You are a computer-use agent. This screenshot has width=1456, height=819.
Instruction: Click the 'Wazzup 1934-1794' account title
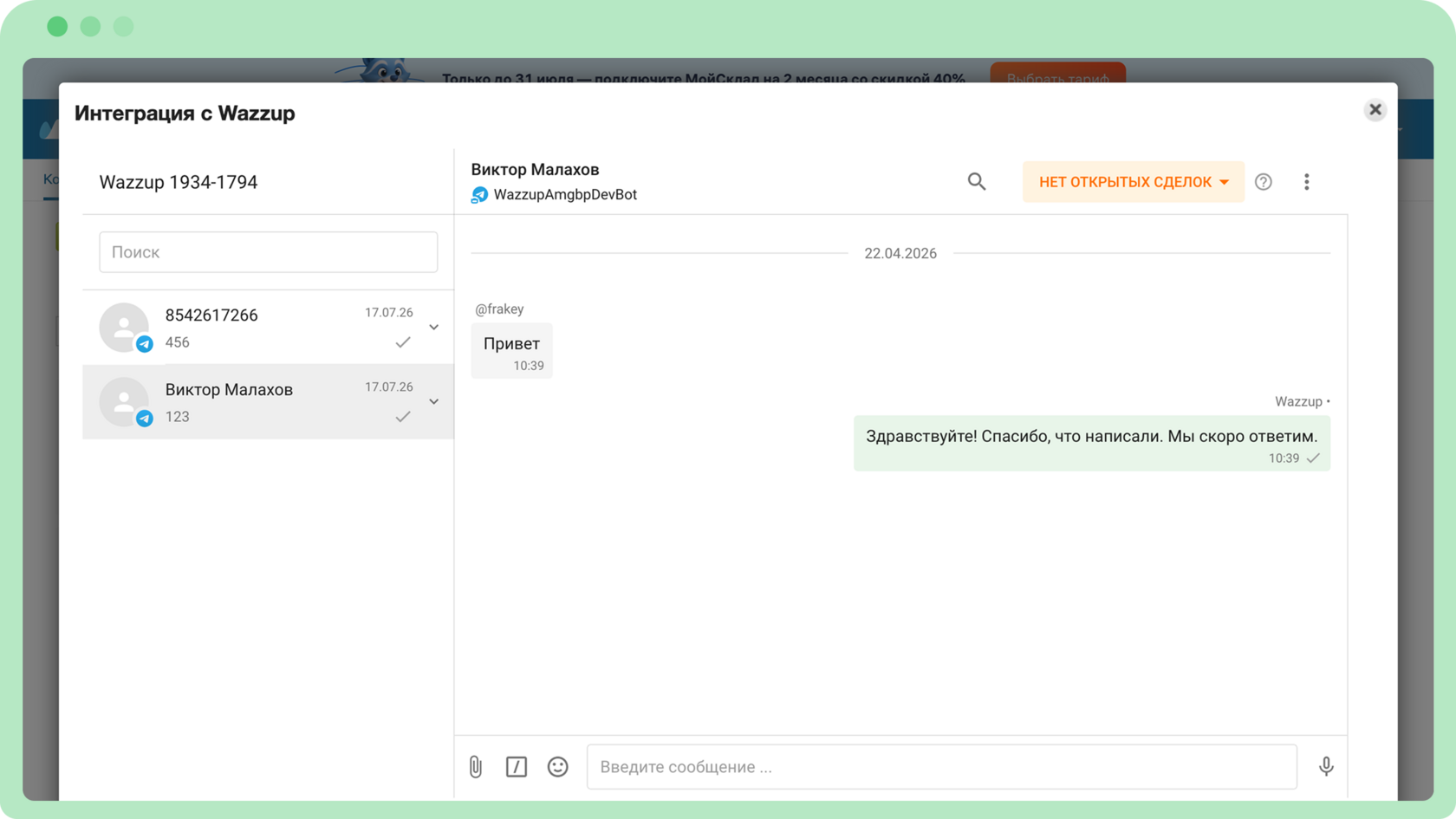coord(179,182)
